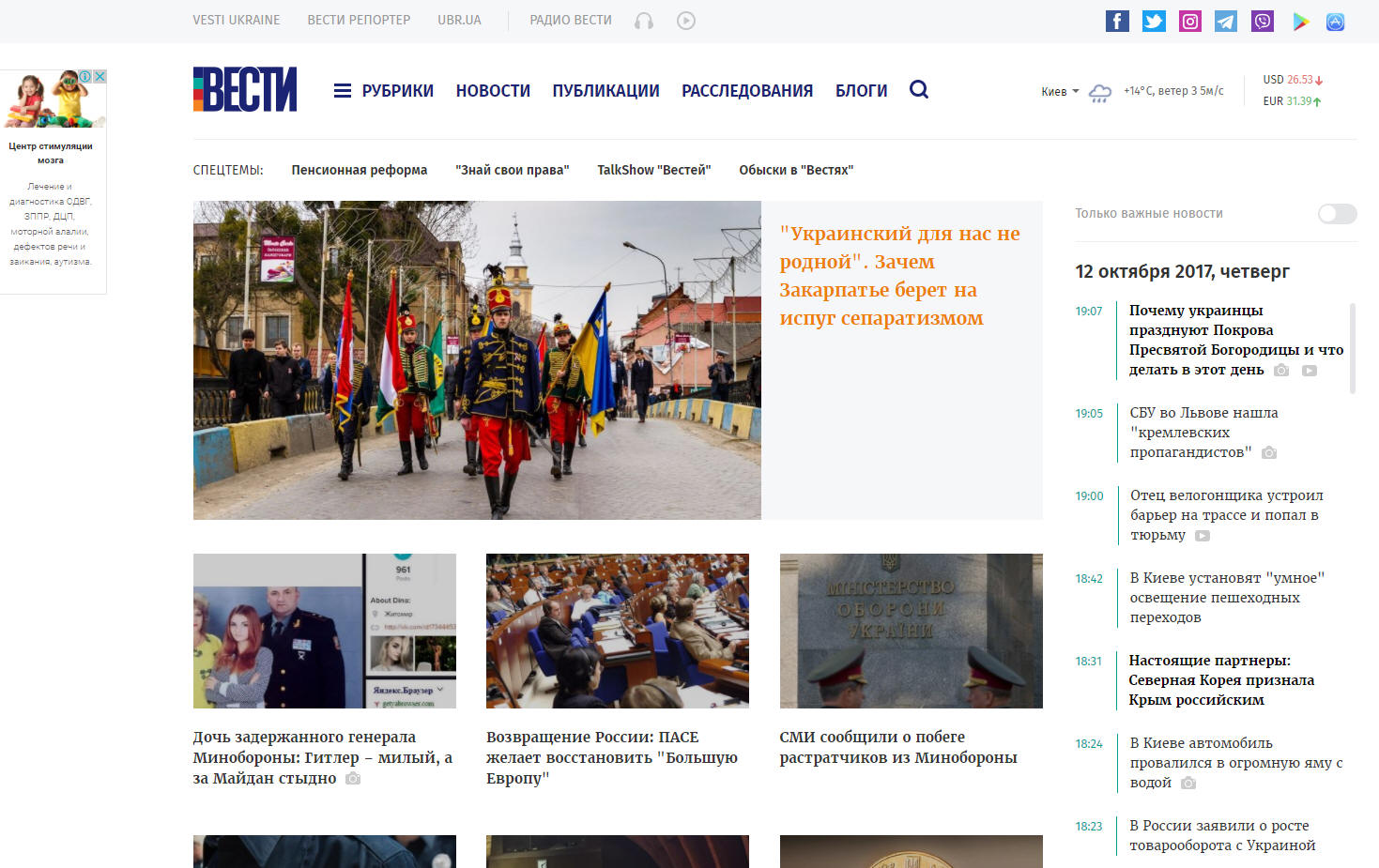
Task: Open headline Украинский для нас не родной
Action: tap(899, 276)
